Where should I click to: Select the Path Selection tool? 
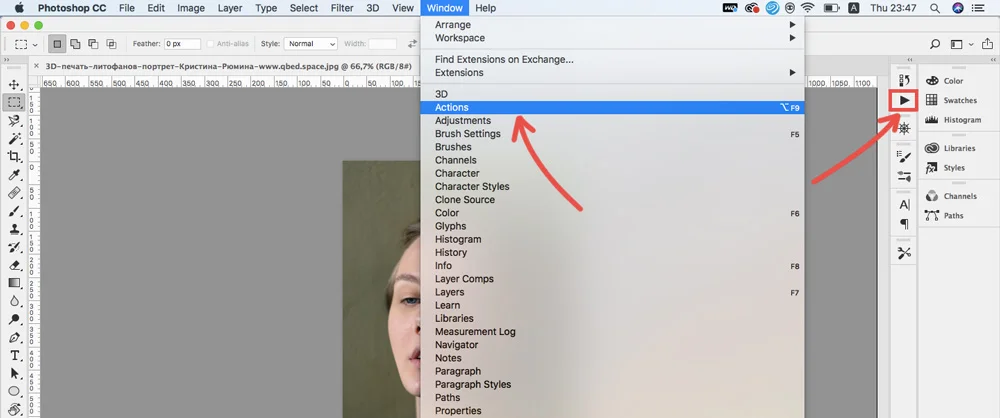(x=13, y=373)
